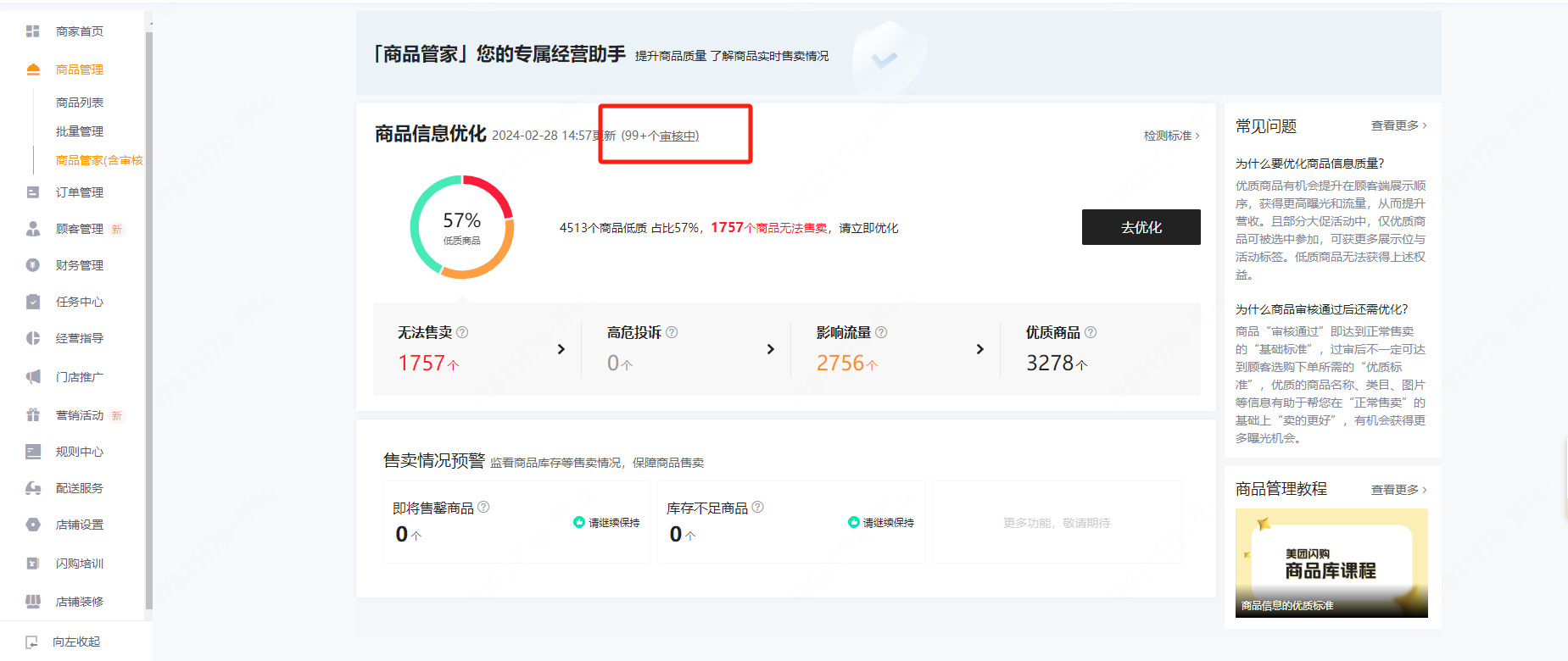Screen dimensions: 1568x661
Task: Click help icon beside 优质商品
Action: tap(1091, 332)
